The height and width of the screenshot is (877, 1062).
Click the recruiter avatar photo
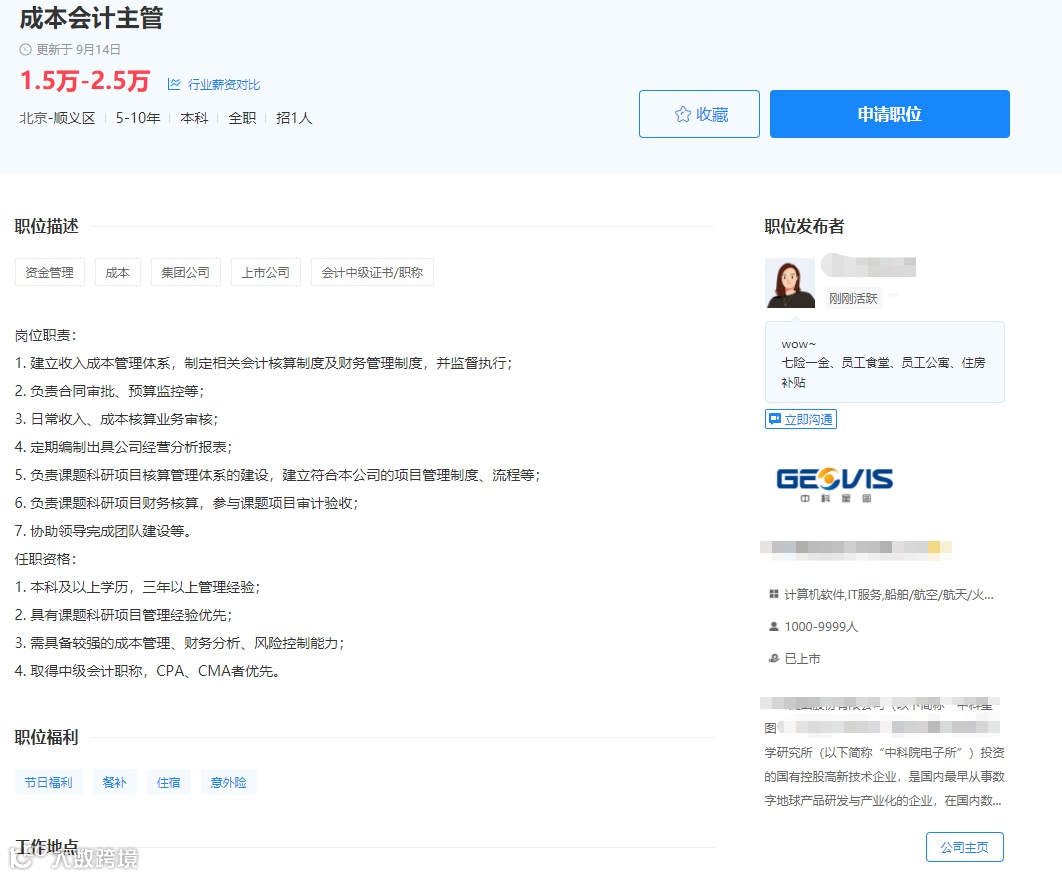tap(790, 283)
